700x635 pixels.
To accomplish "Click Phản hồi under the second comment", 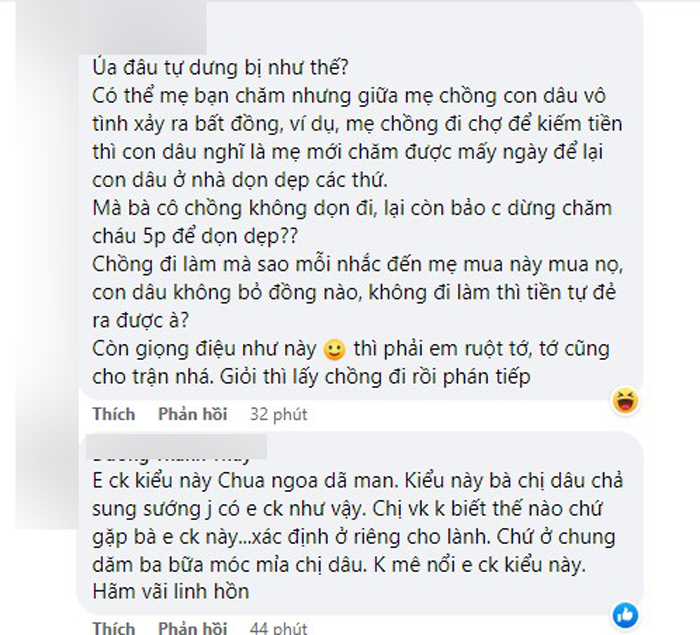I will (x=193, y=628).
